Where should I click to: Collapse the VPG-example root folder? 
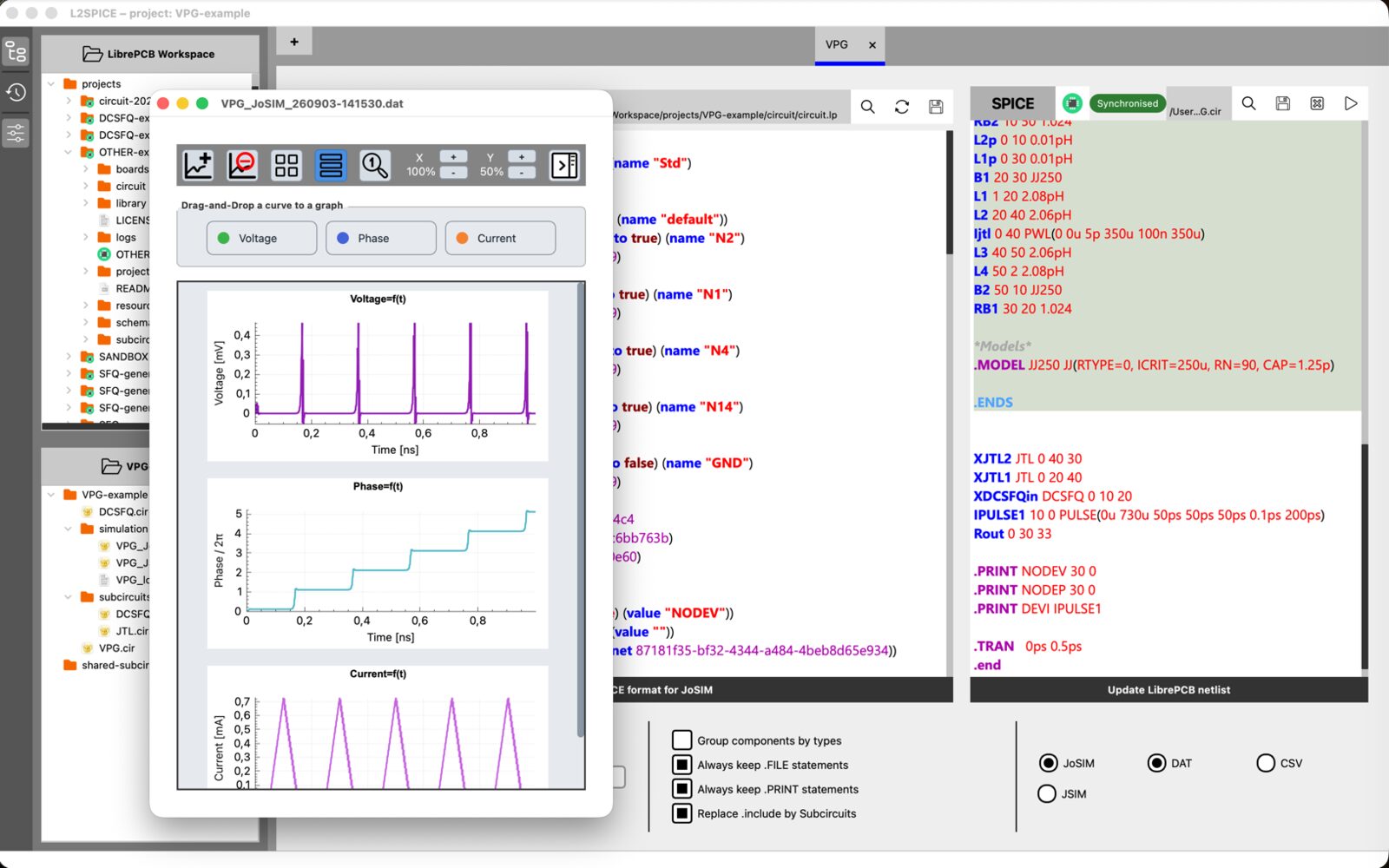pyautogui.click(x=51, y=495)
